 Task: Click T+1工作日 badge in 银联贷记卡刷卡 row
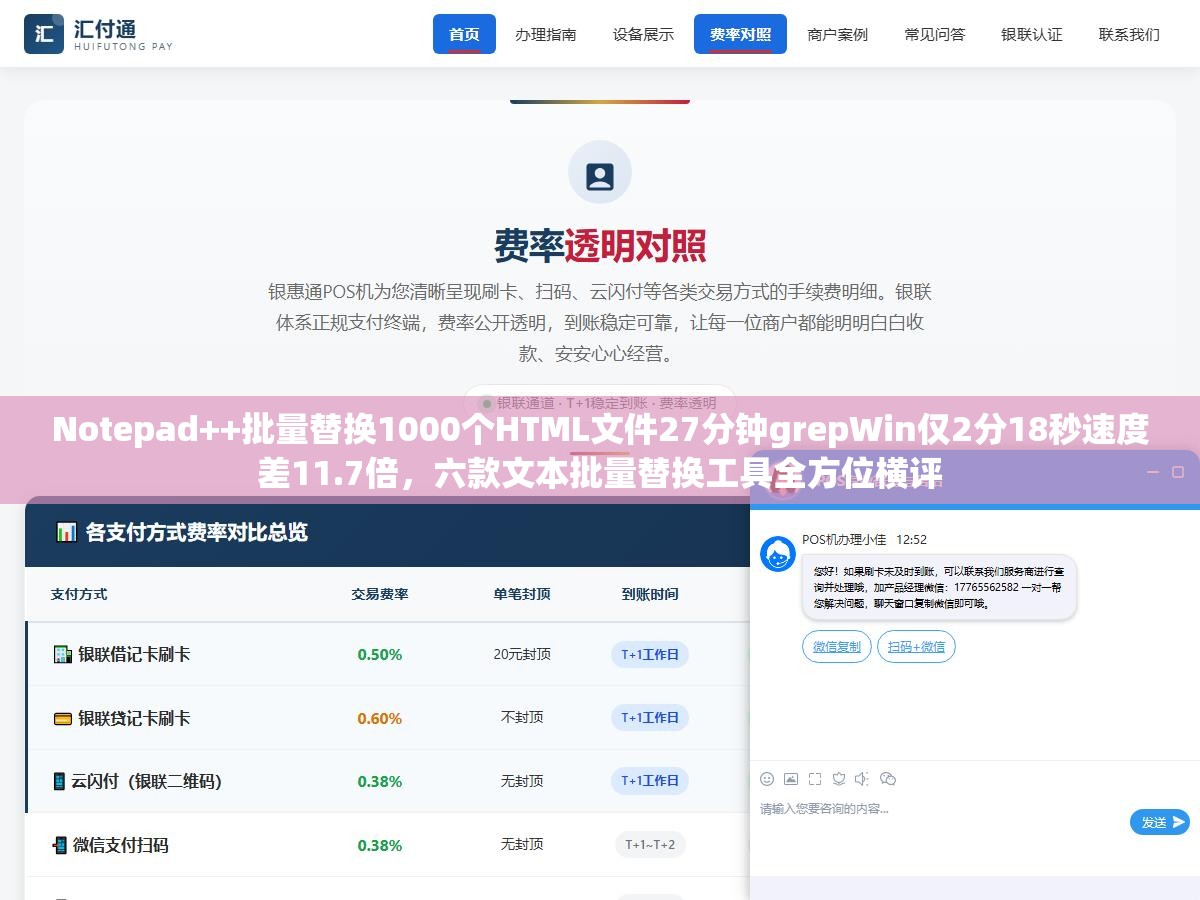coord(650,718)
